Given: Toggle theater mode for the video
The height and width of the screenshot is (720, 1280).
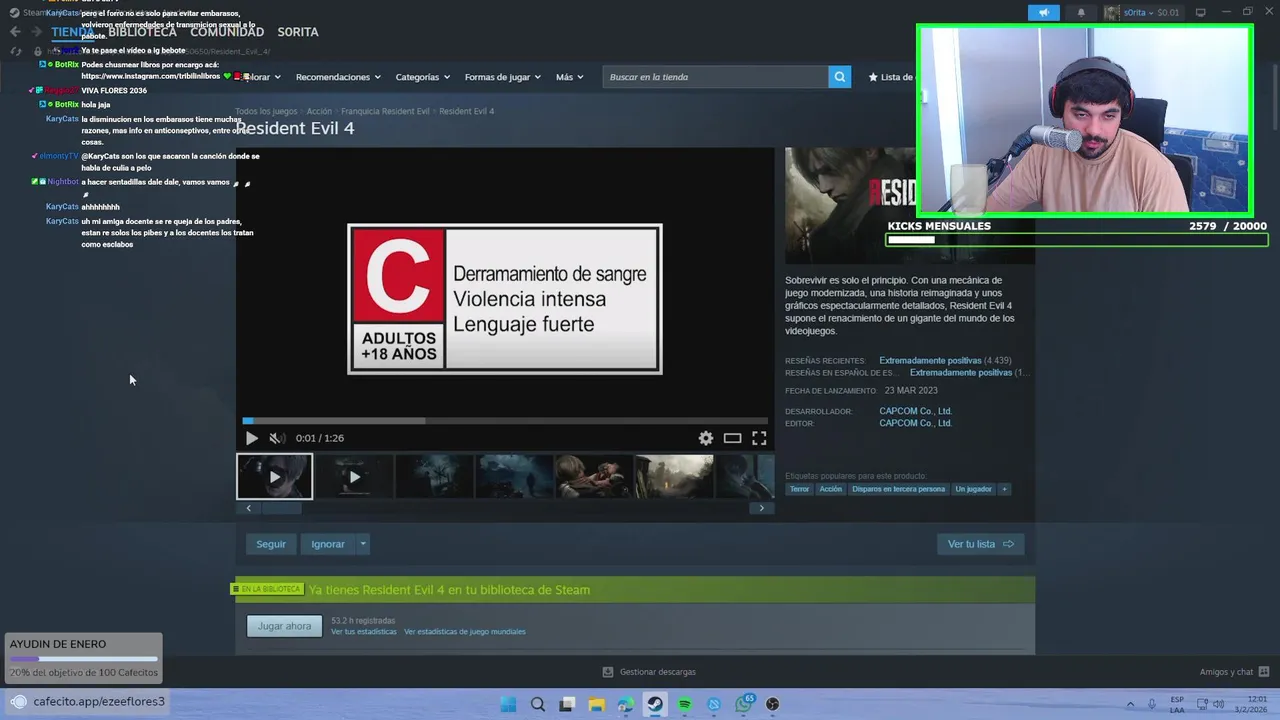Looking at the screenshot, I should click(732, 438).
